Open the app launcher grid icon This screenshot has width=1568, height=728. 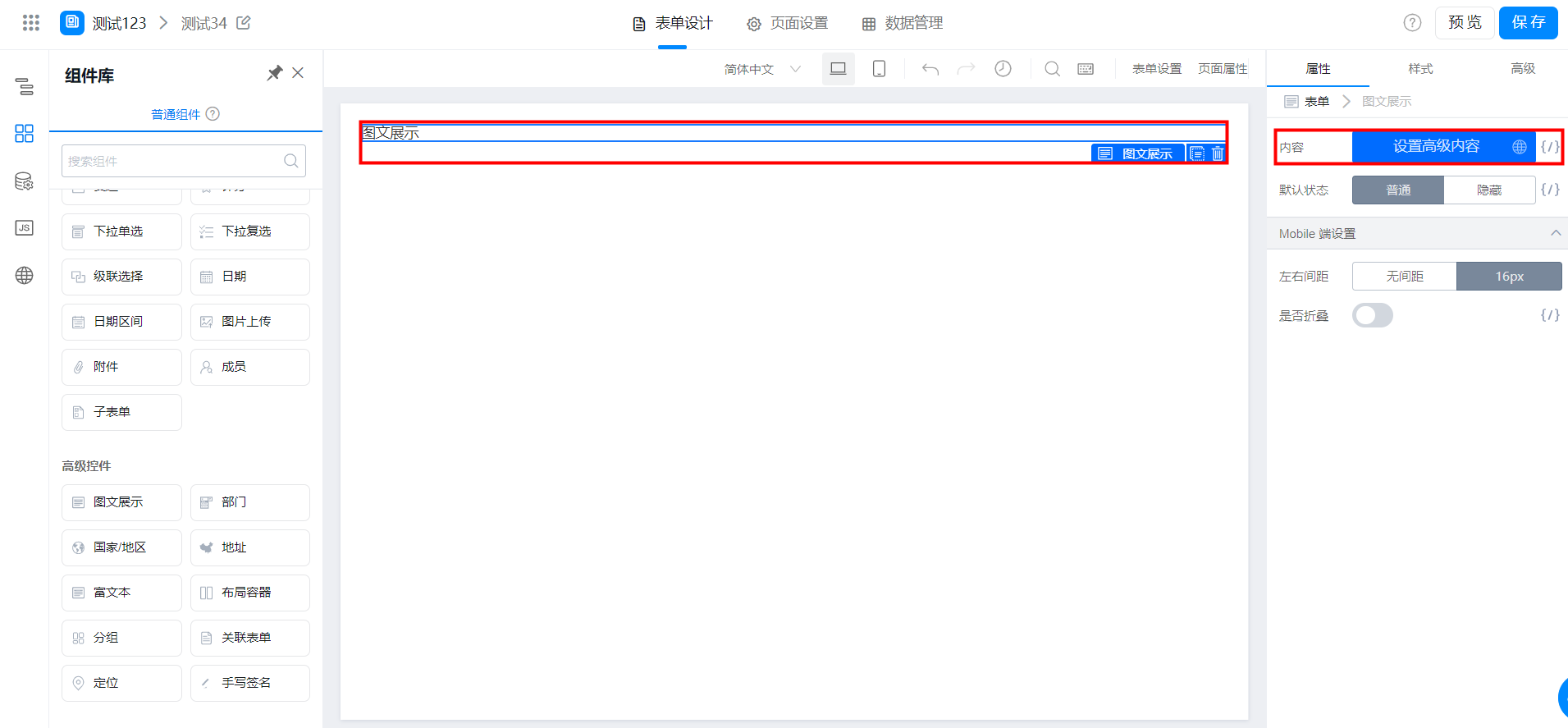coord(31,23)
